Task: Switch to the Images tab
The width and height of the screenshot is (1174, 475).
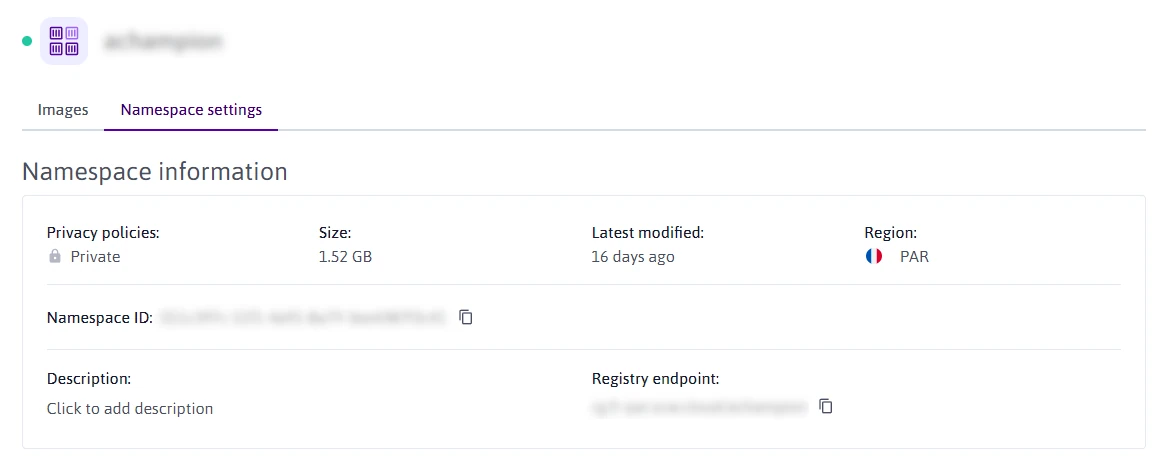Action: (63, 110)
